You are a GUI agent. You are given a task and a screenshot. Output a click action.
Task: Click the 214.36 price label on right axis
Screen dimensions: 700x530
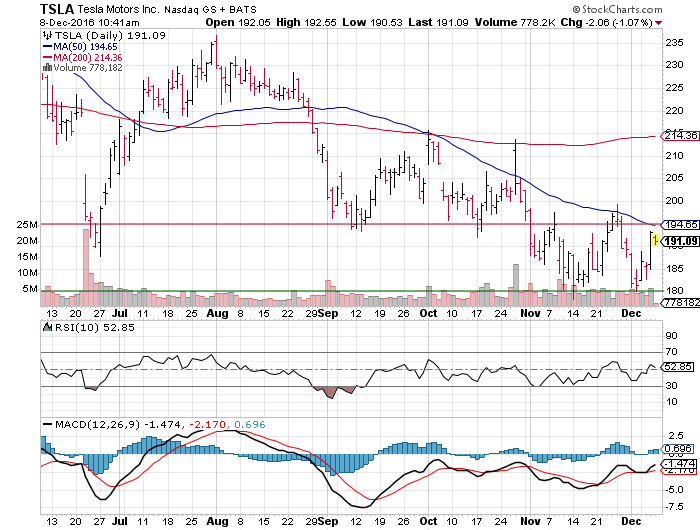point(681,135)
